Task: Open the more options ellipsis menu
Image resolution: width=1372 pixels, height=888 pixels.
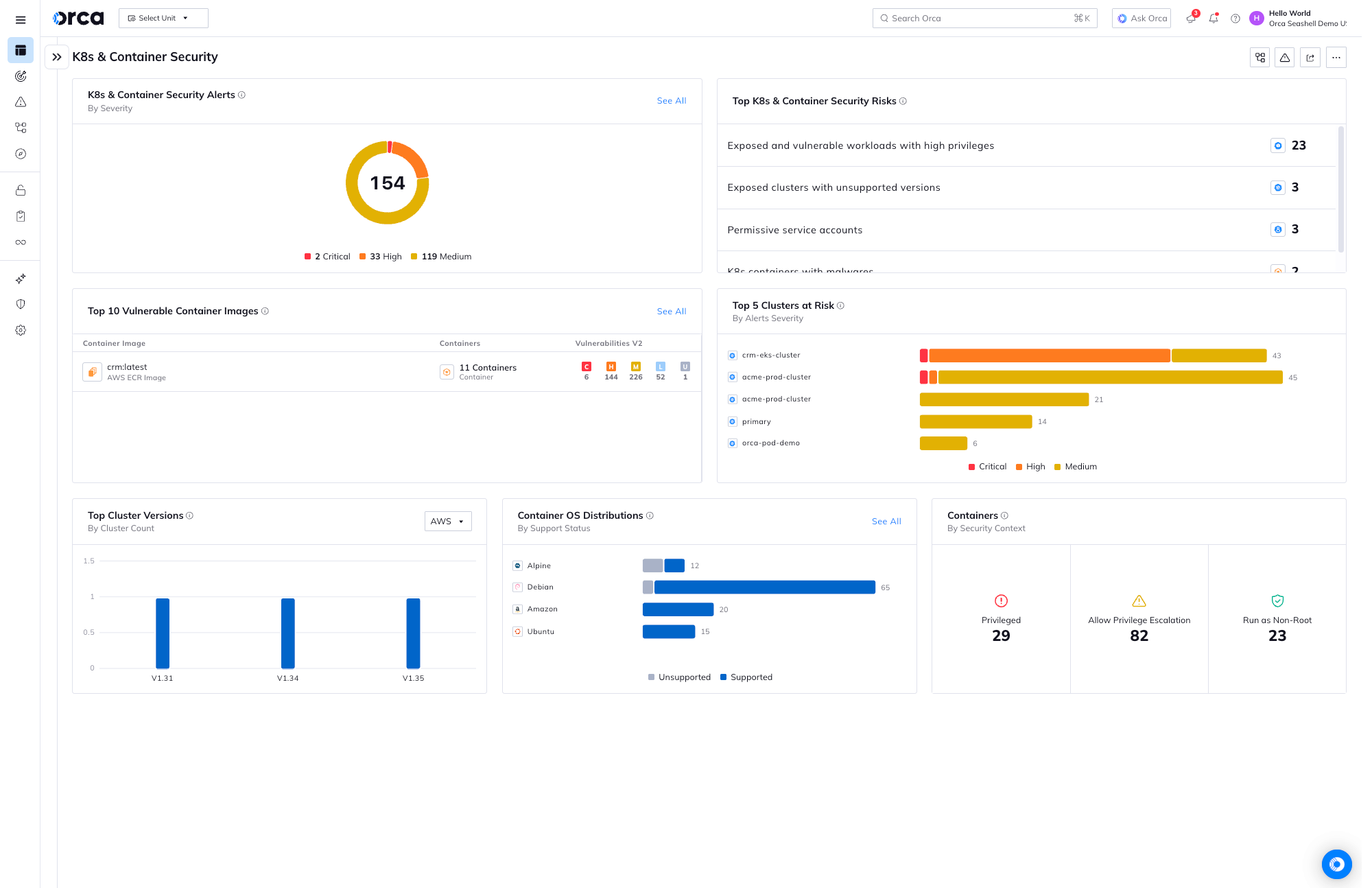Action: 1336,58
